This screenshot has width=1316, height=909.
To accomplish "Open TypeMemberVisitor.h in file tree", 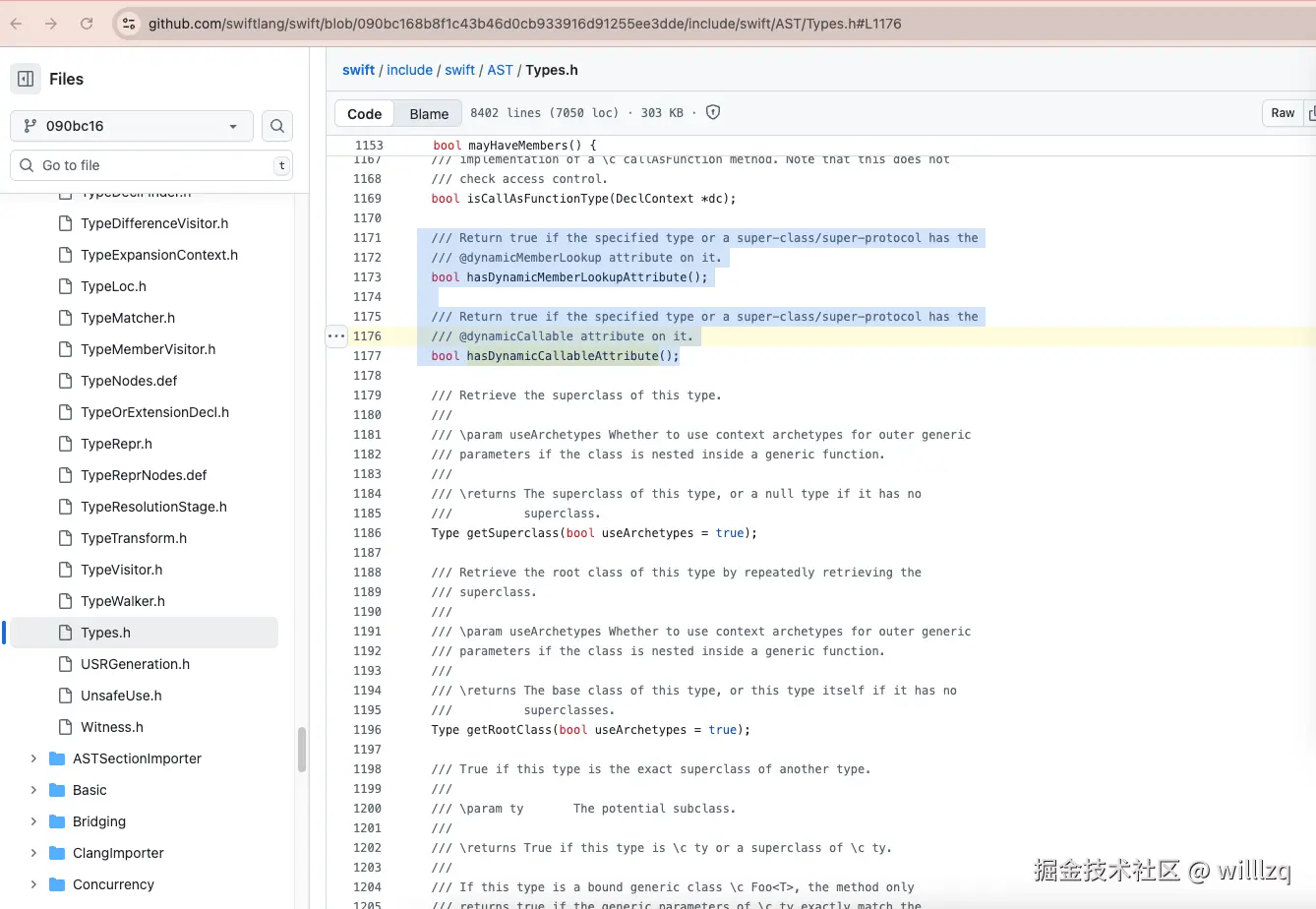I will coord(148,349).
